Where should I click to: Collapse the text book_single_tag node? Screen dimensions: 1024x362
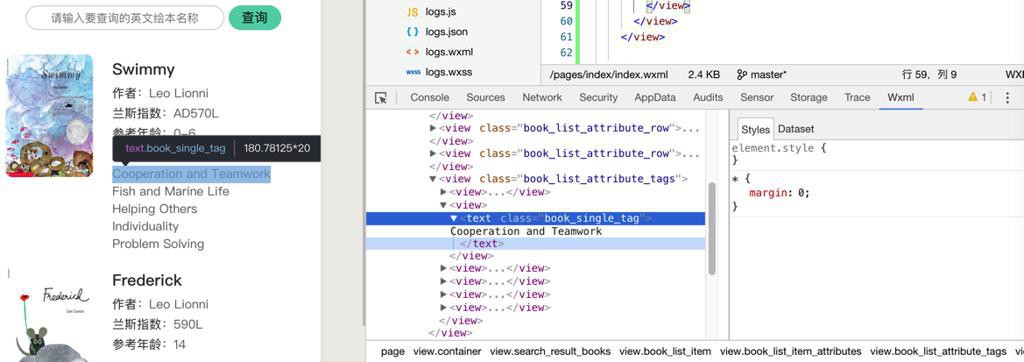[454, 218]
